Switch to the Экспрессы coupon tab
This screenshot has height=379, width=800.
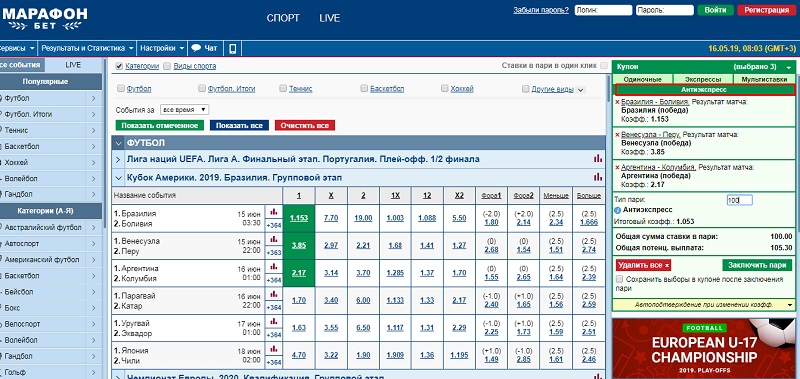coord(703,80)
